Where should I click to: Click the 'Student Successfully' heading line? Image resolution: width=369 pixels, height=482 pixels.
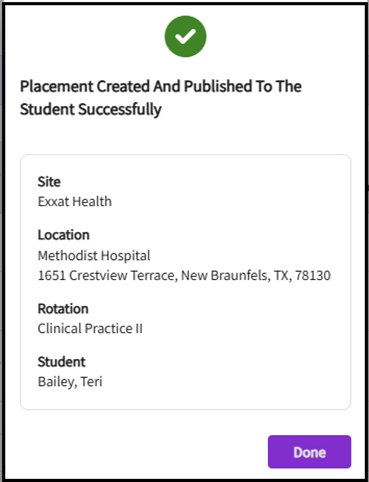click(91, 110)
